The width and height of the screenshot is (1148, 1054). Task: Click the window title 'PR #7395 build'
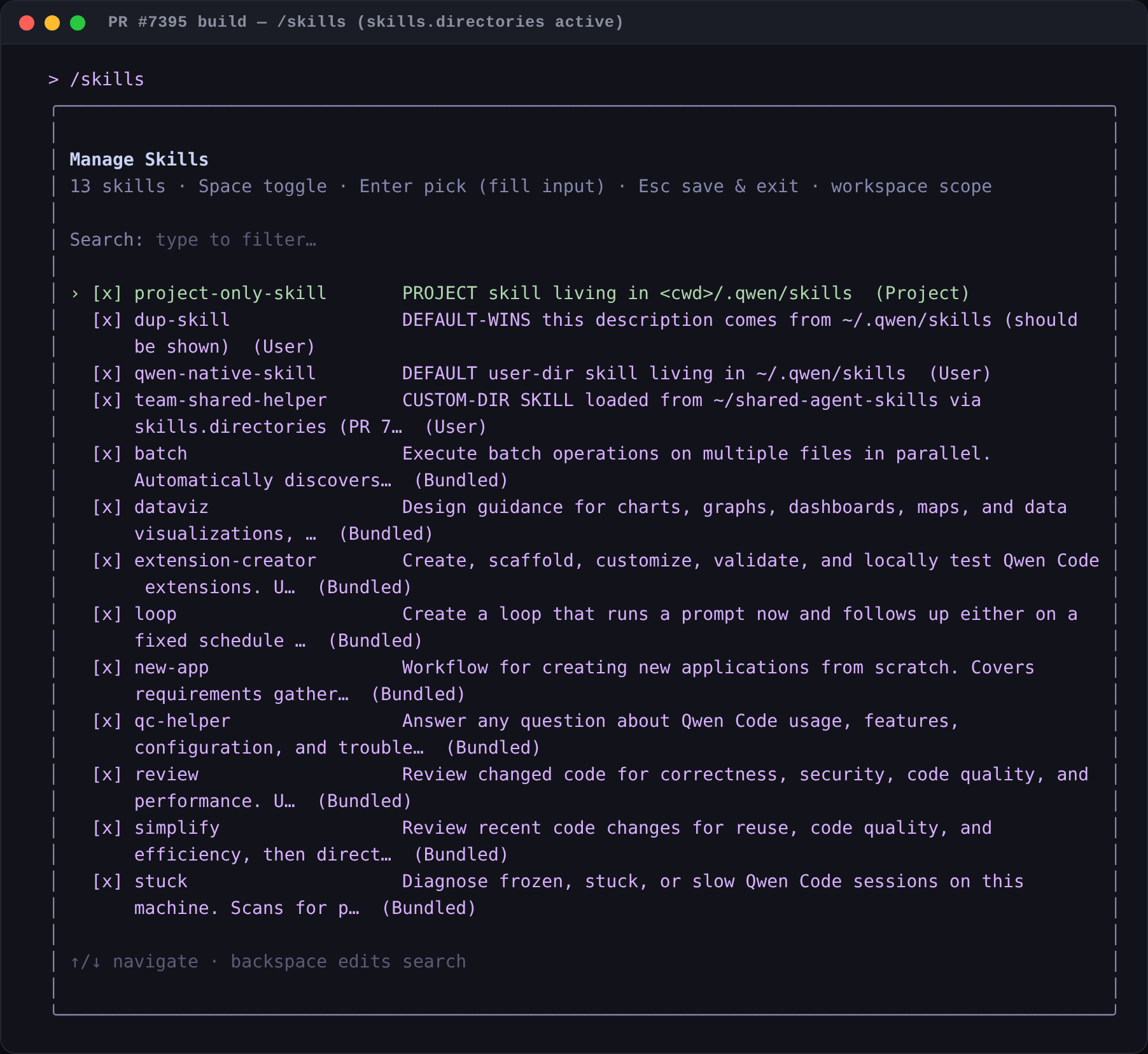point(177,22)
